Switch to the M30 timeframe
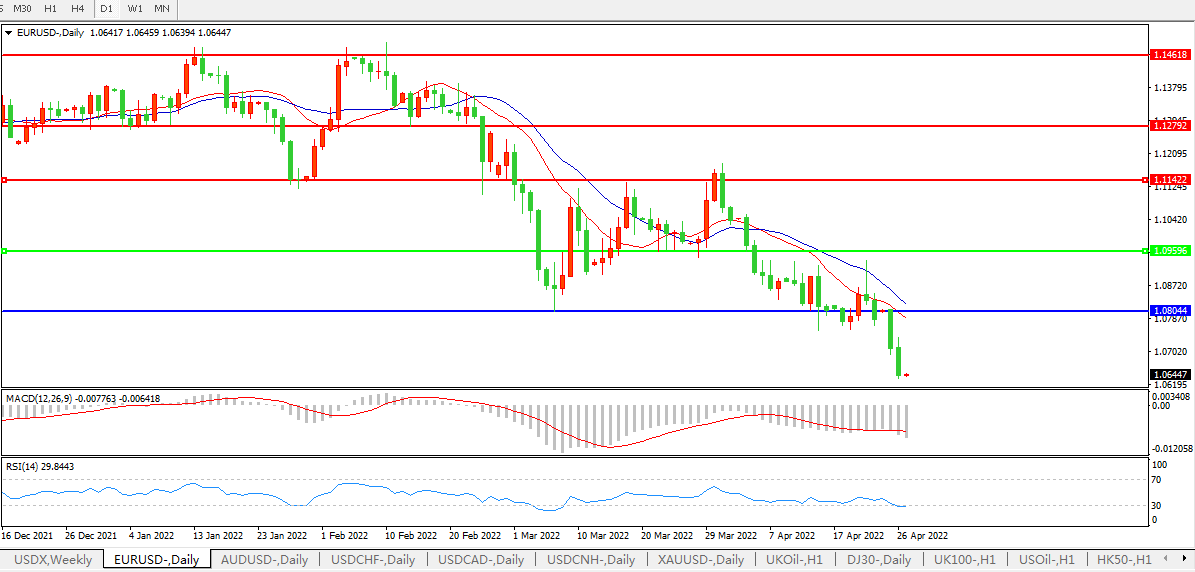1195x572 pixels. 22,9
